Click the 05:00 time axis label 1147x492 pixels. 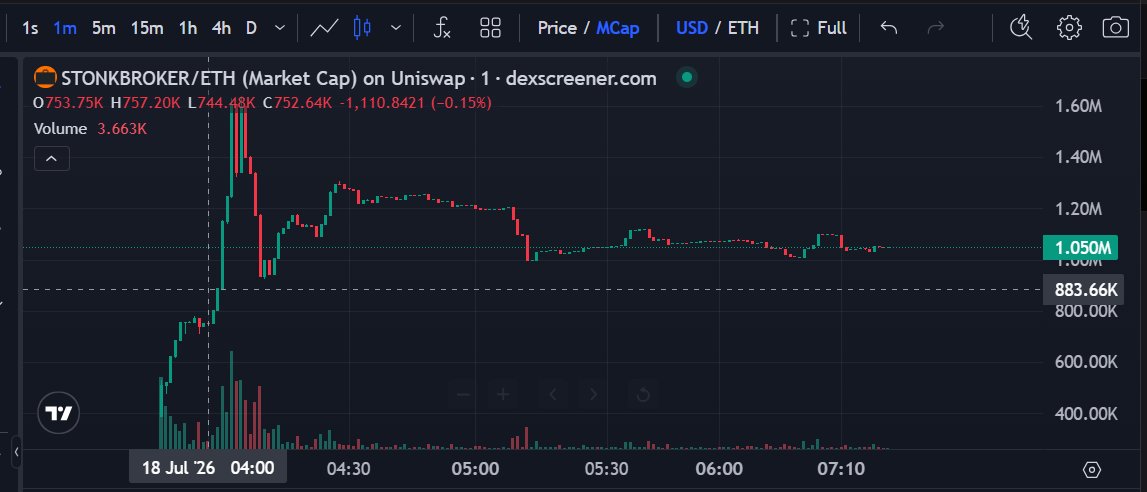[475, 468]
